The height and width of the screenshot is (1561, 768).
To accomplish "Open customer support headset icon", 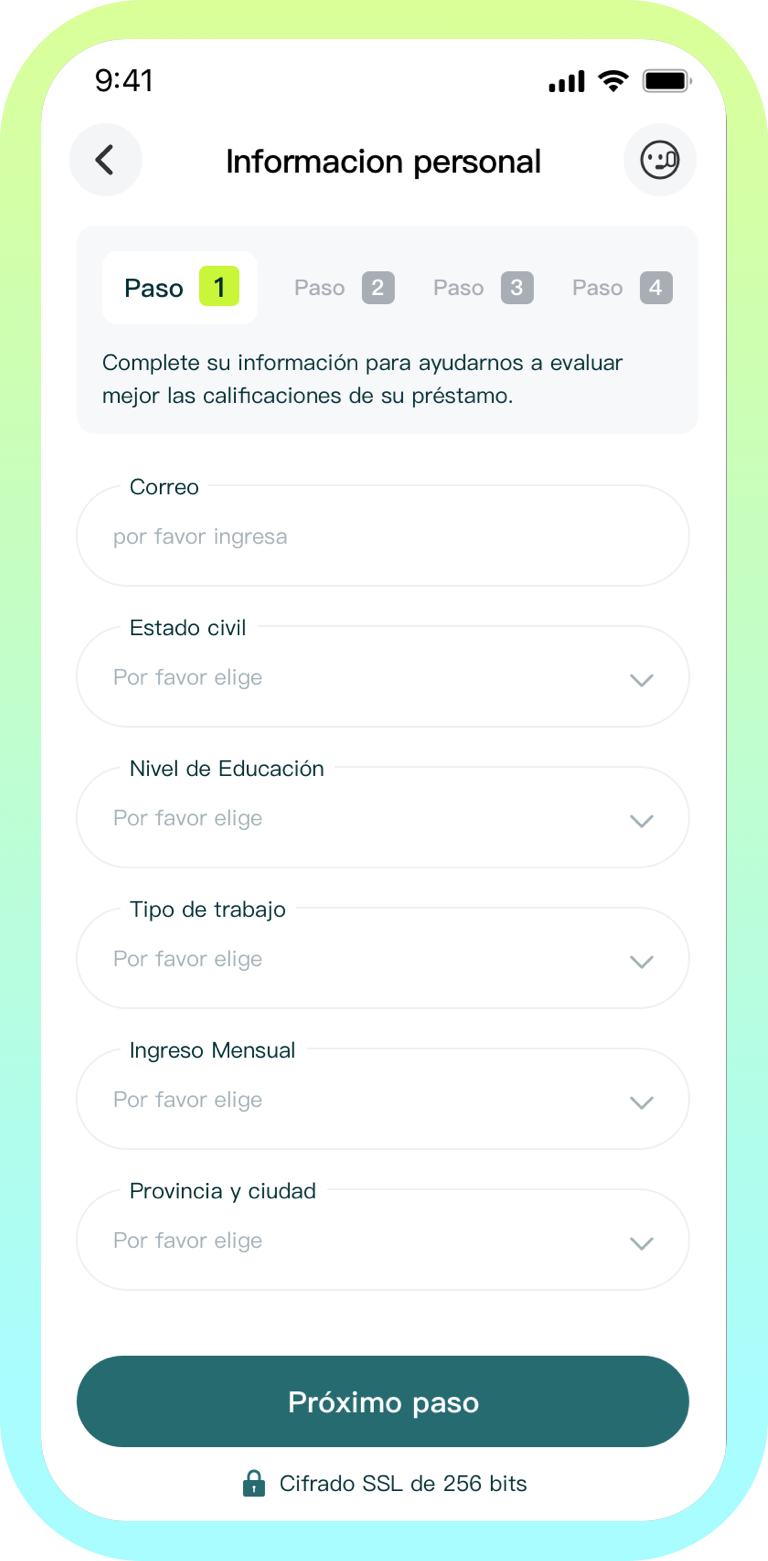I will [660, 159].
